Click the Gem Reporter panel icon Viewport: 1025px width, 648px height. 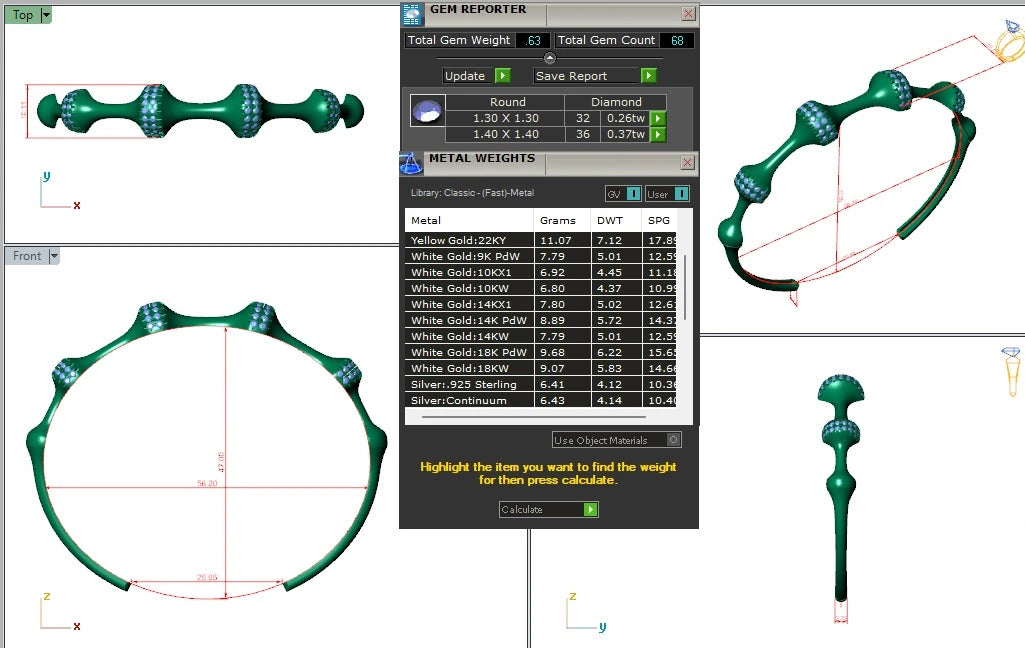(411, 14)
